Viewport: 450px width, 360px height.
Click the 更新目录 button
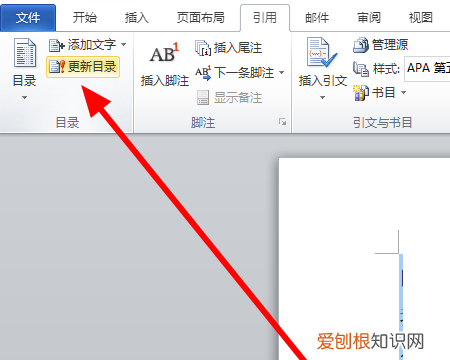[83, 67]
